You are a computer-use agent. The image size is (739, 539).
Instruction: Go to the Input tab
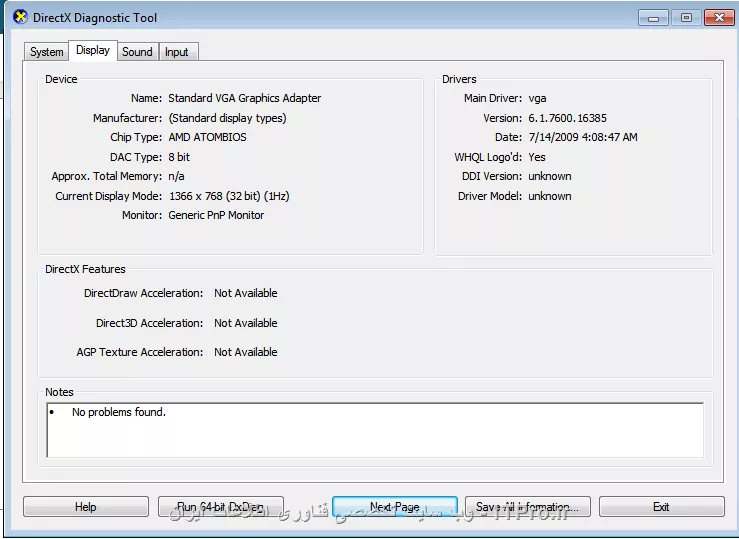(177, 52)
